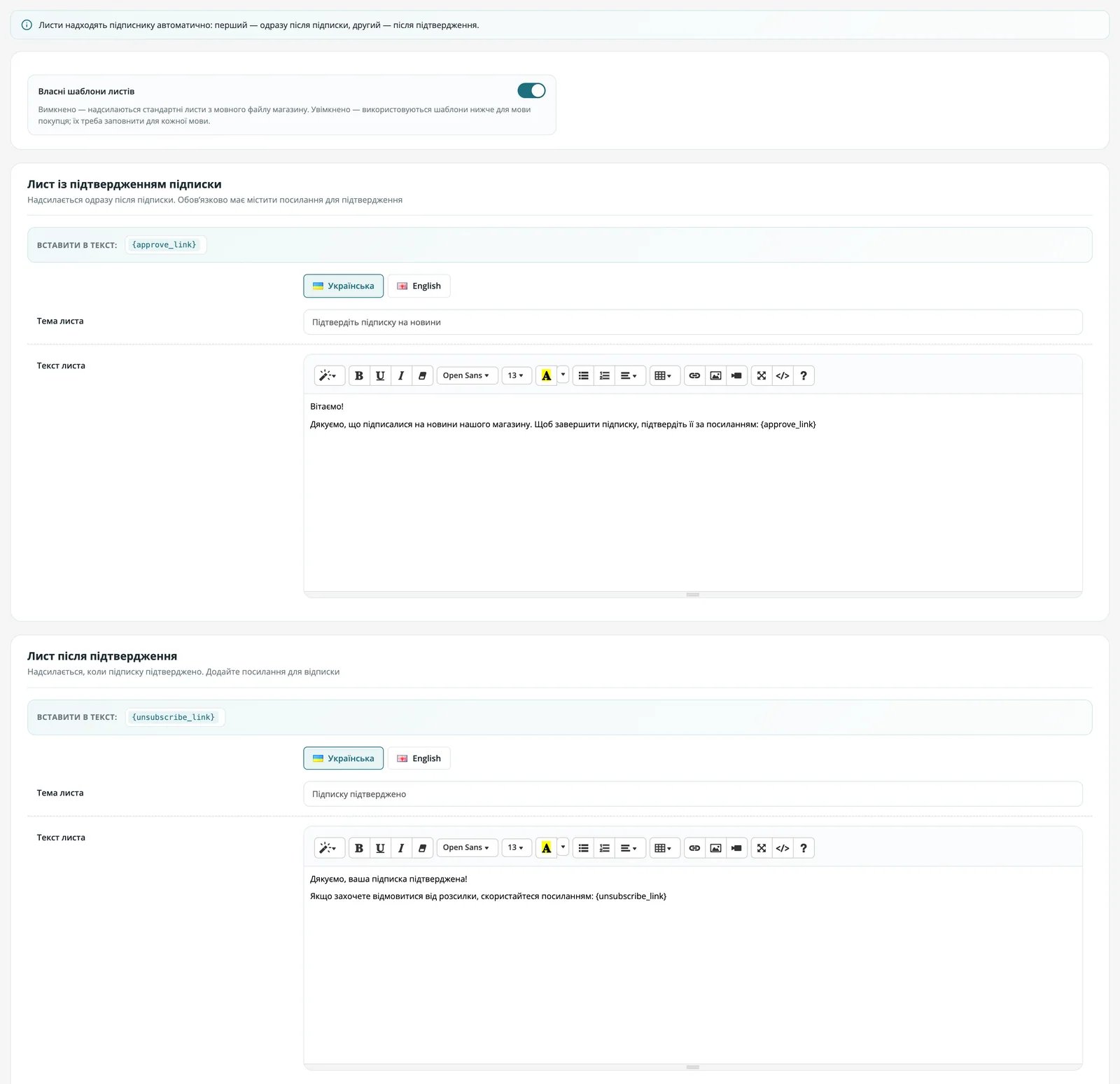
Task: Insert picture in first editor toolbar
Action: [715, 376]
